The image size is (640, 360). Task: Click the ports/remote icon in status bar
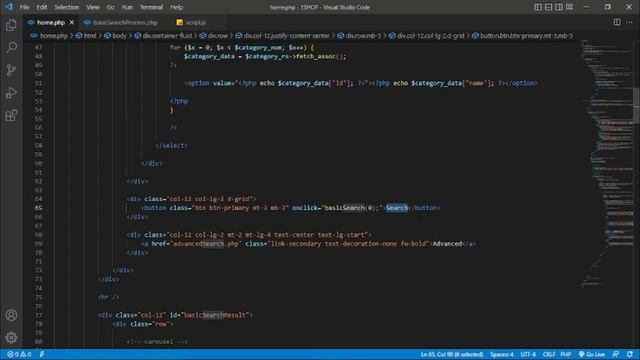[x=42, y=354]
